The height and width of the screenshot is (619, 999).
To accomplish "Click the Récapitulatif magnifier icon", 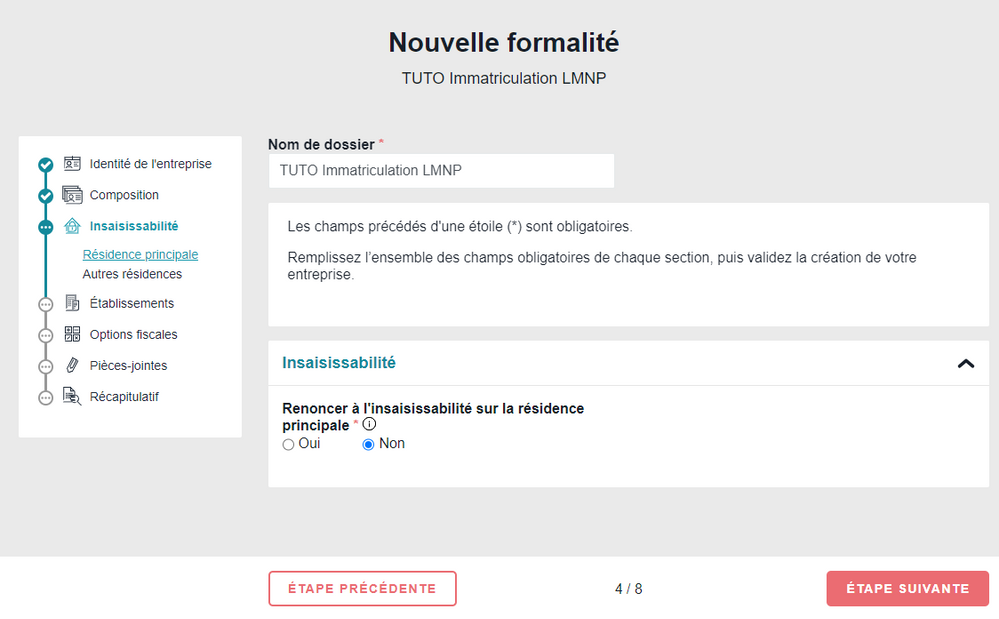I will click(x=72, y=396).
